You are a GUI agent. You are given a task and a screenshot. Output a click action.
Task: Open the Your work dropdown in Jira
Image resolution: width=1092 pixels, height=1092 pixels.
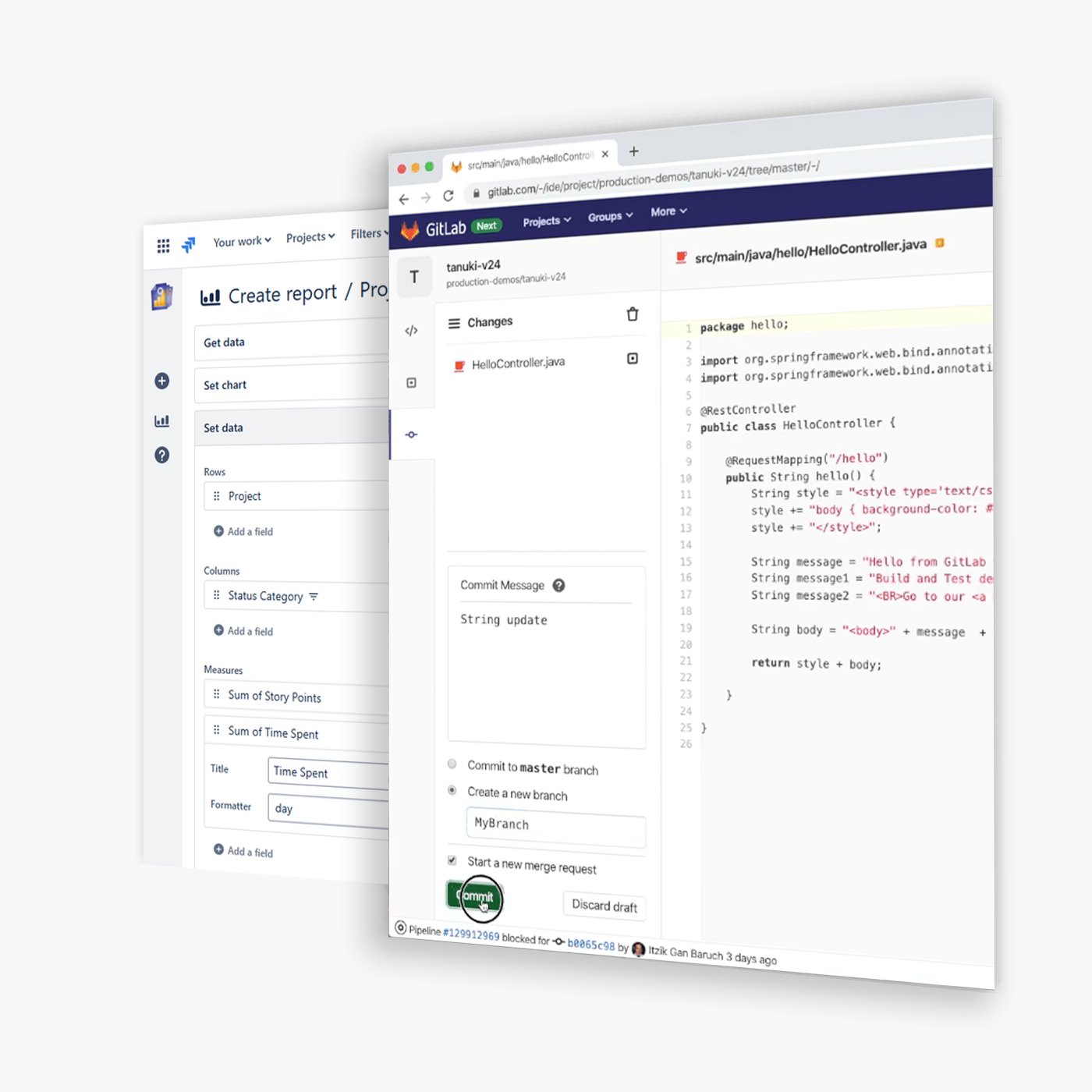pyautogui.click(x=242, y=242)
